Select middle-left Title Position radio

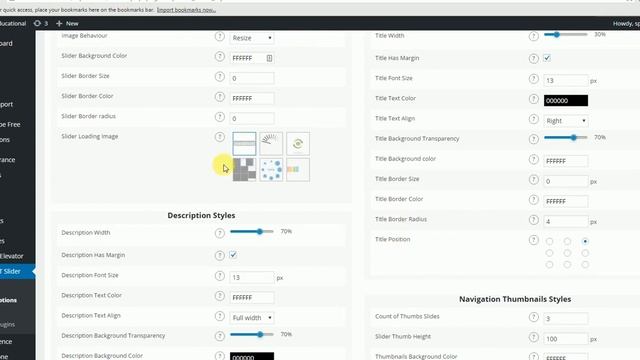point(549,253)
